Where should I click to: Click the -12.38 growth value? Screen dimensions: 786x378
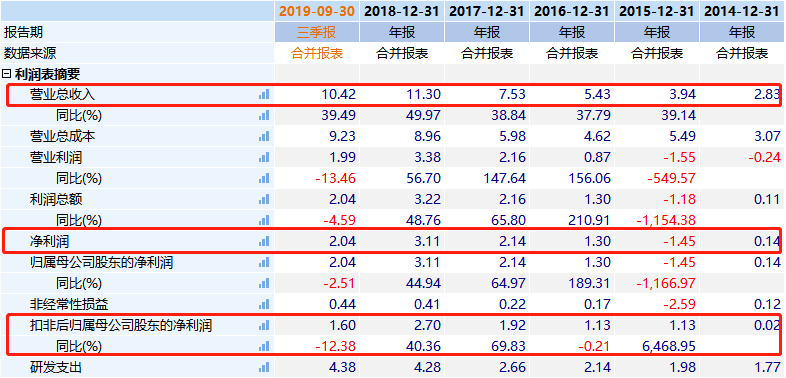pos(336,346)
